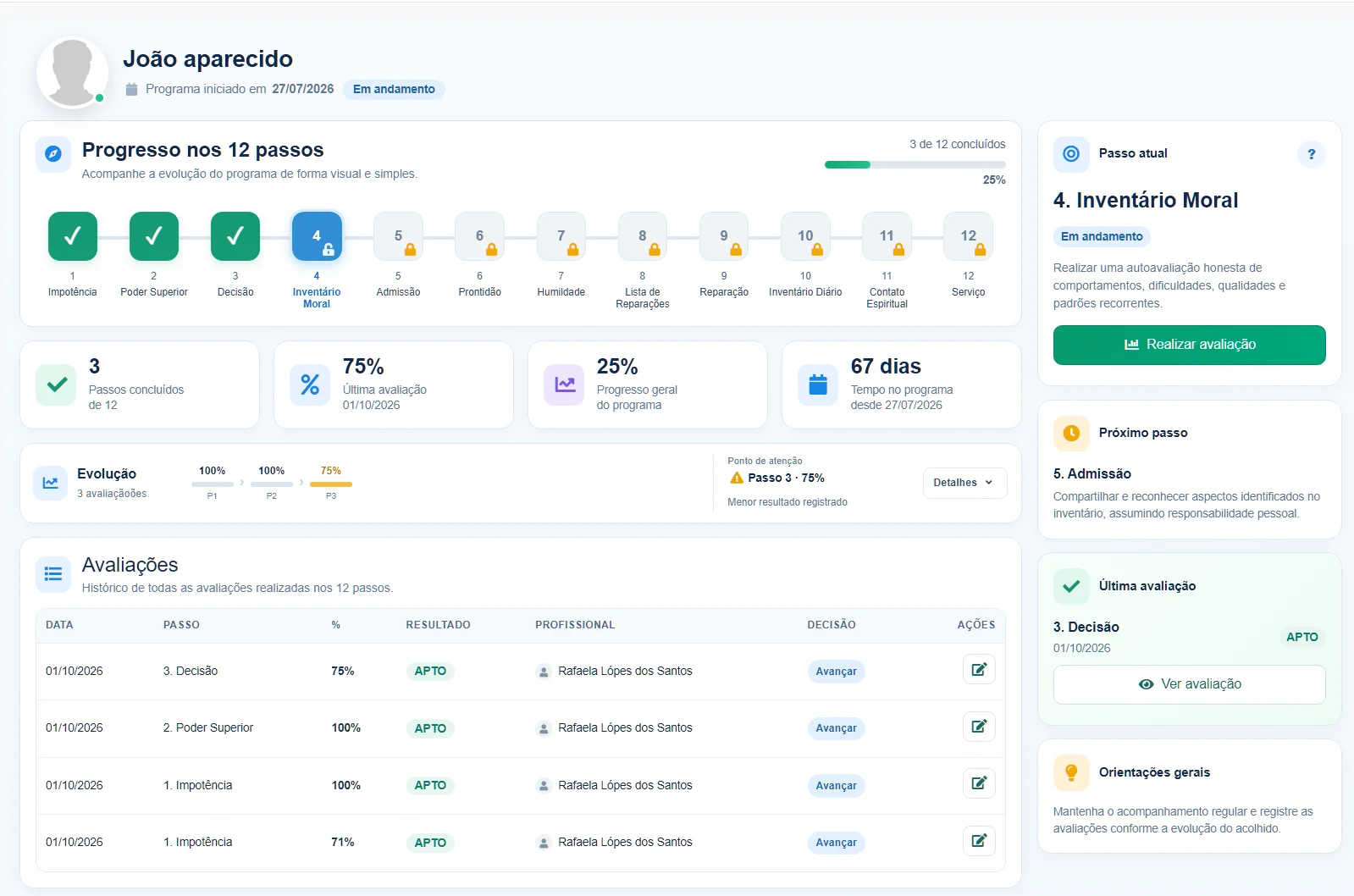1354x896 pixels.
Task: Click locked step 12 Serviço
Action: (968, 236)
